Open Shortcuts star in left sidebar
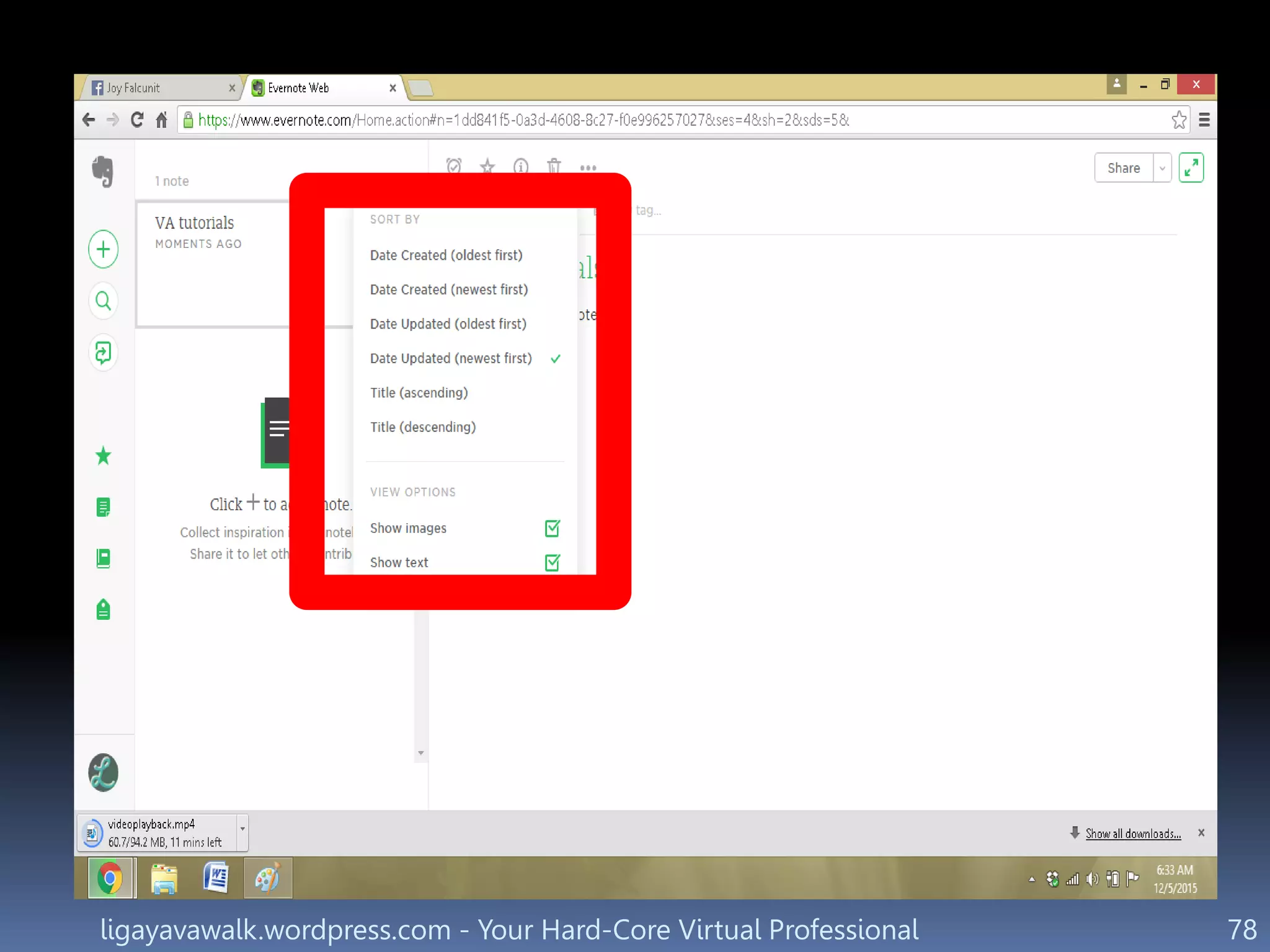1270x952 pixels. pos(103,456)
